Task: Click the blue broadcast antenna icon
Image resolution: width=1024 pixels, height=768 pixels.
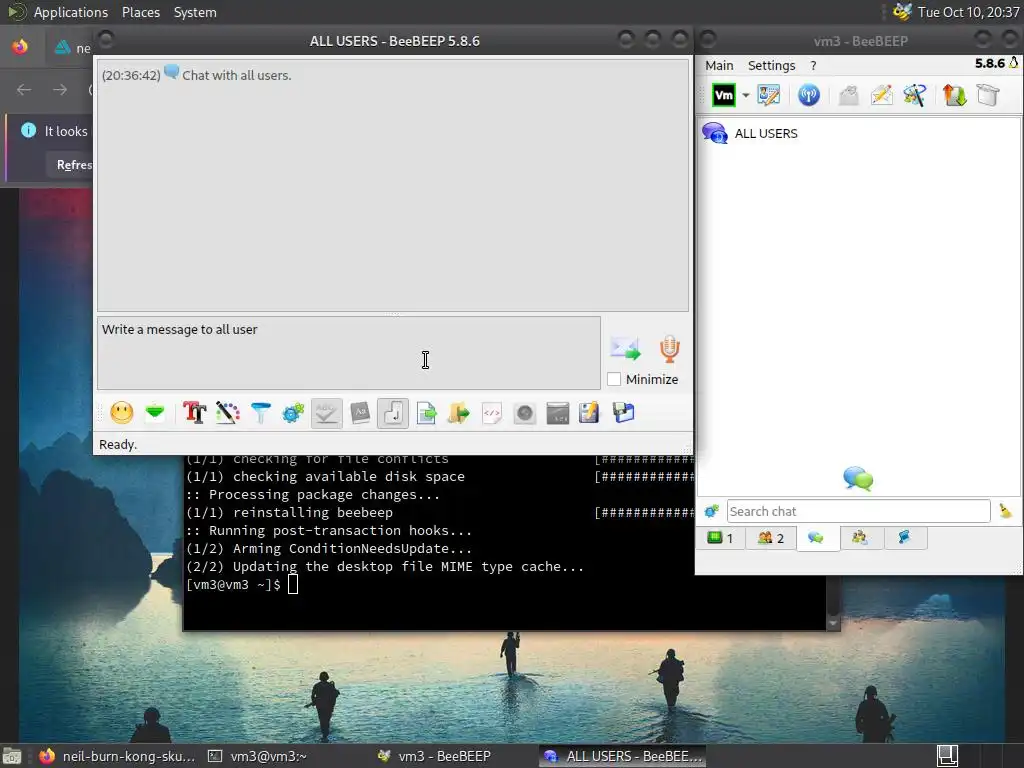Action: click(x=808, y=95)
